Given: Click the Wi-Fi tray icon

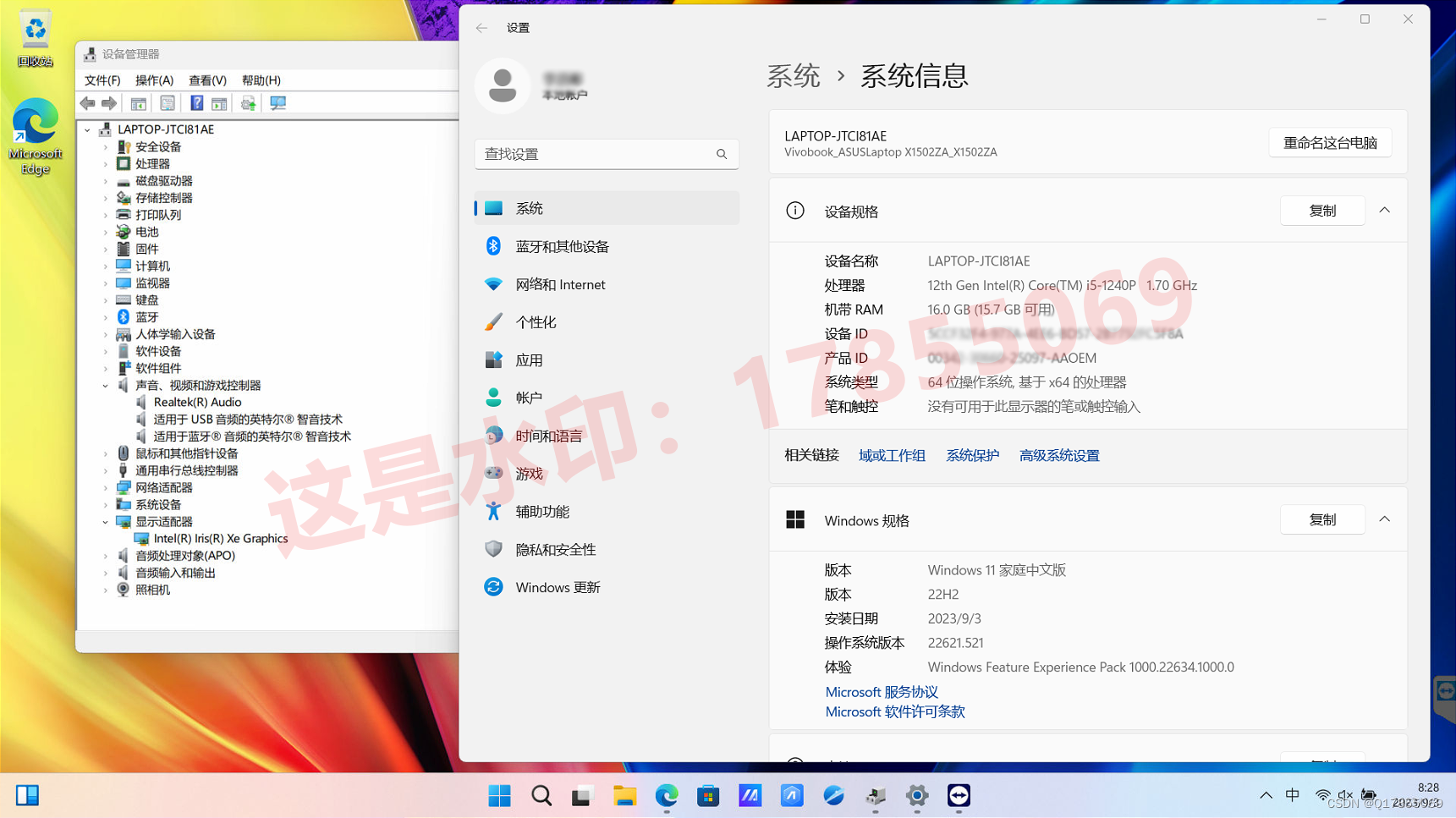Looking at the screenshot, I should pos(1322,795).
